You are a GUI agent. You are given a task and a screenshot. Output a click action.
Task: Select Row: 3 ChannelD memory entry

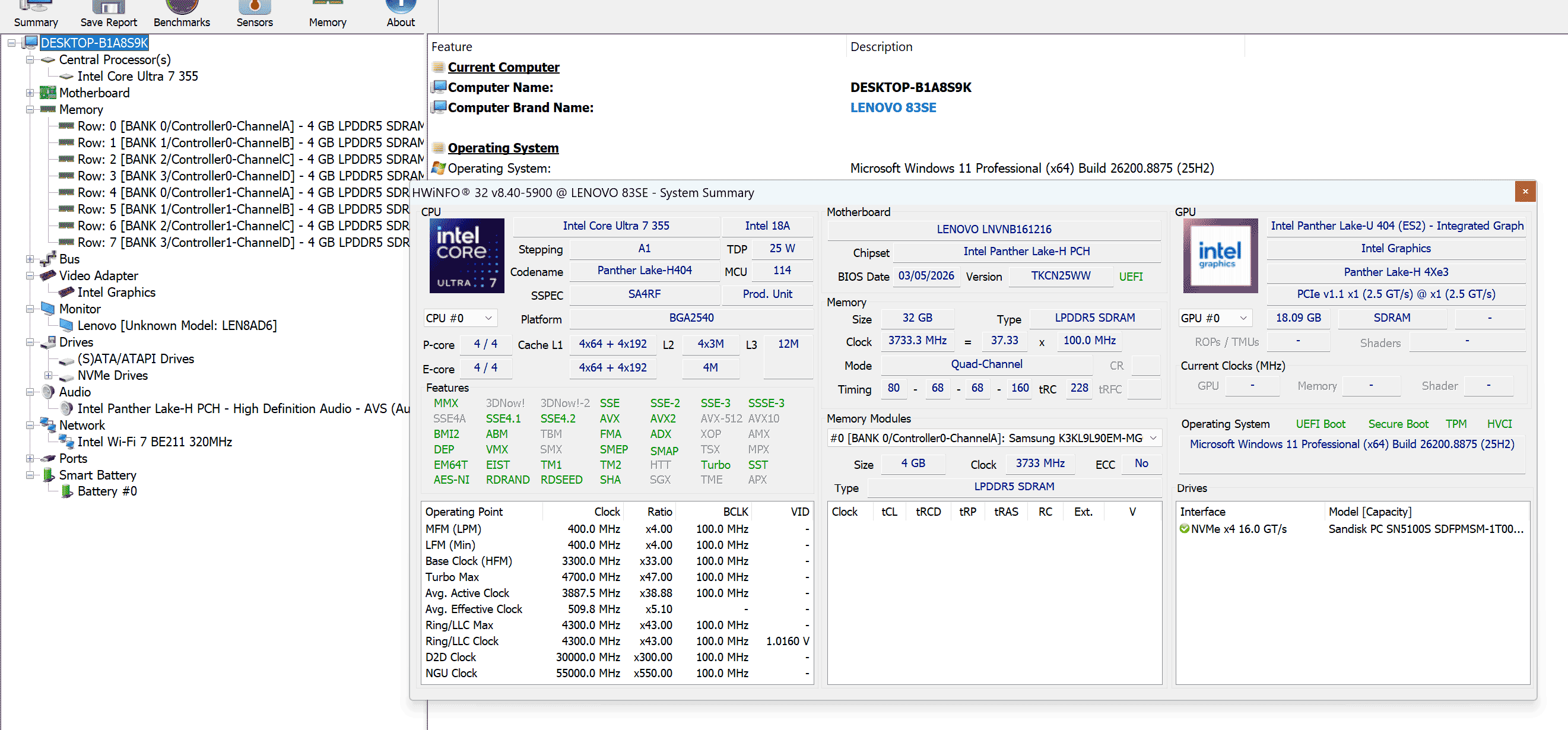(x=251, y=176)
